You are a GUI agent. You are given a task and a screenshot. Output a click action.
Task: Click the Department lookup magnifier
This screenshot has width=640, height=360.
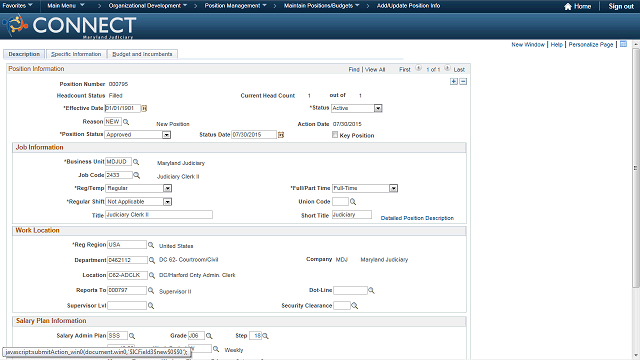(152, 260)
